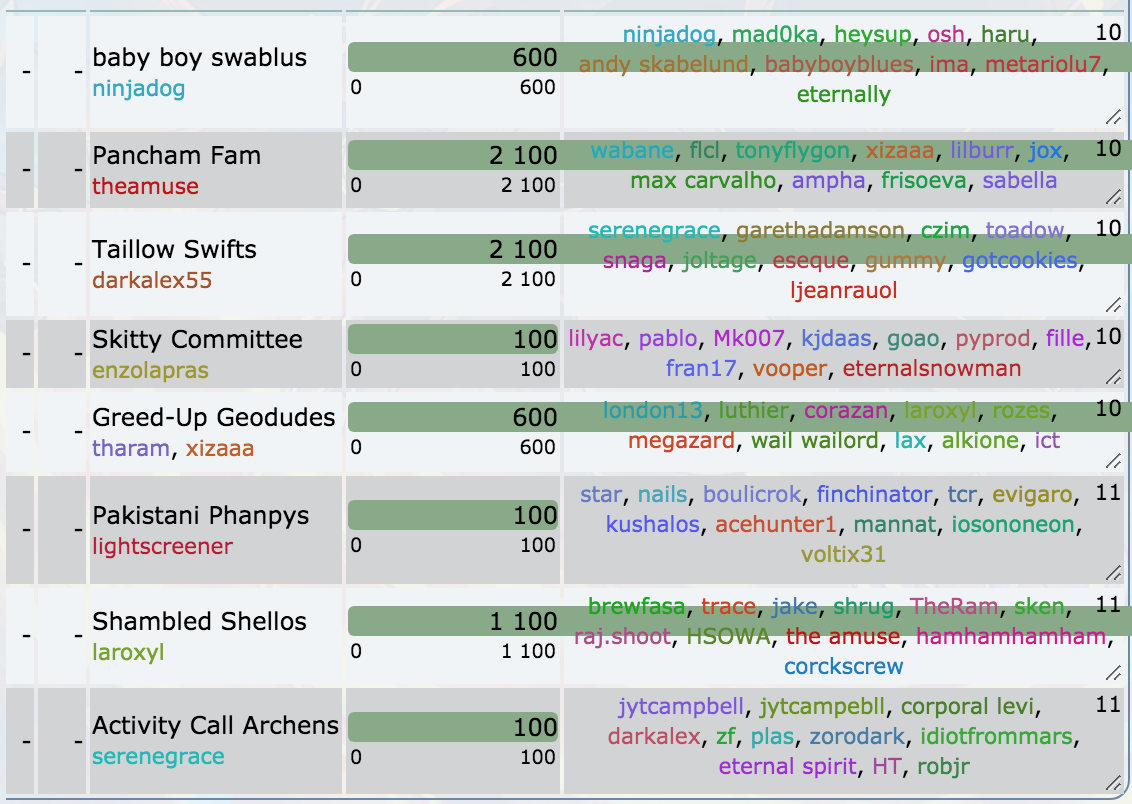Open darkalex55 manager link under Taillow Swifts
Screen dimensions: 1132x804
tap(152, 280)
